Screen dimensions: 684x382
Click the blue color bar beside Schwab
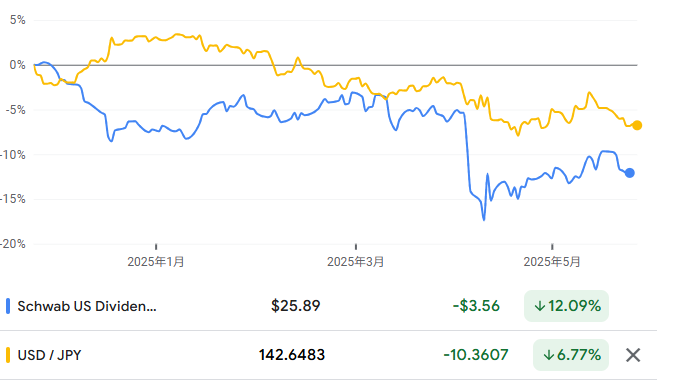click(x=8, y=306)
